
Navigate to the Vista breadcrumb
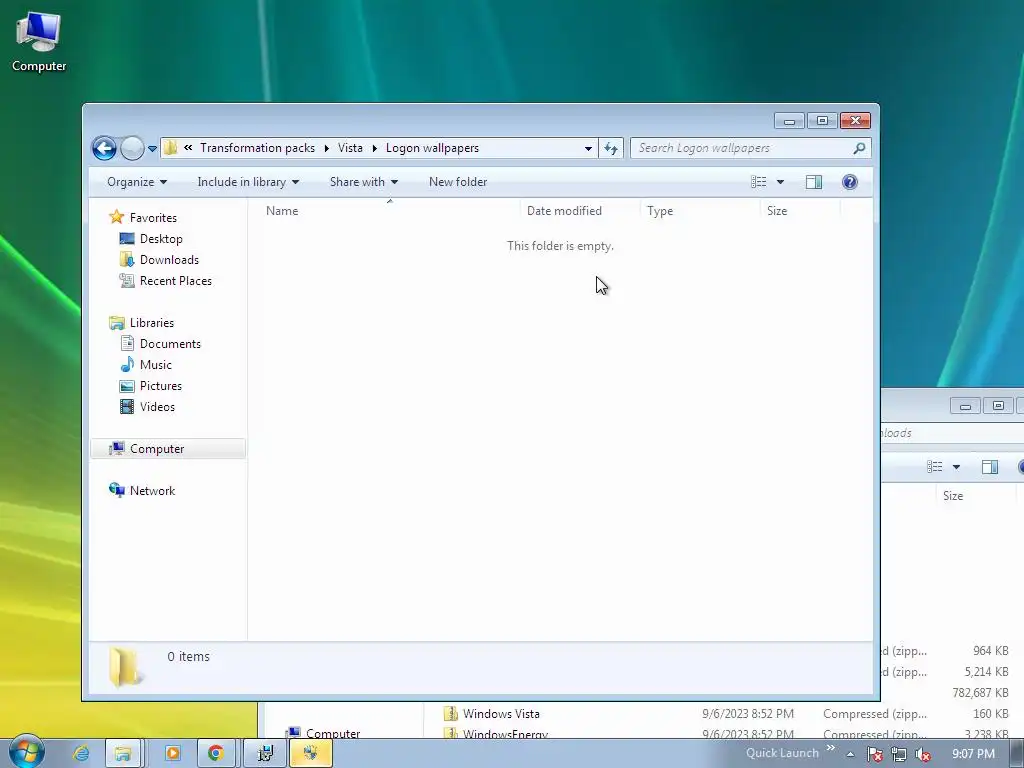[350, 148]
